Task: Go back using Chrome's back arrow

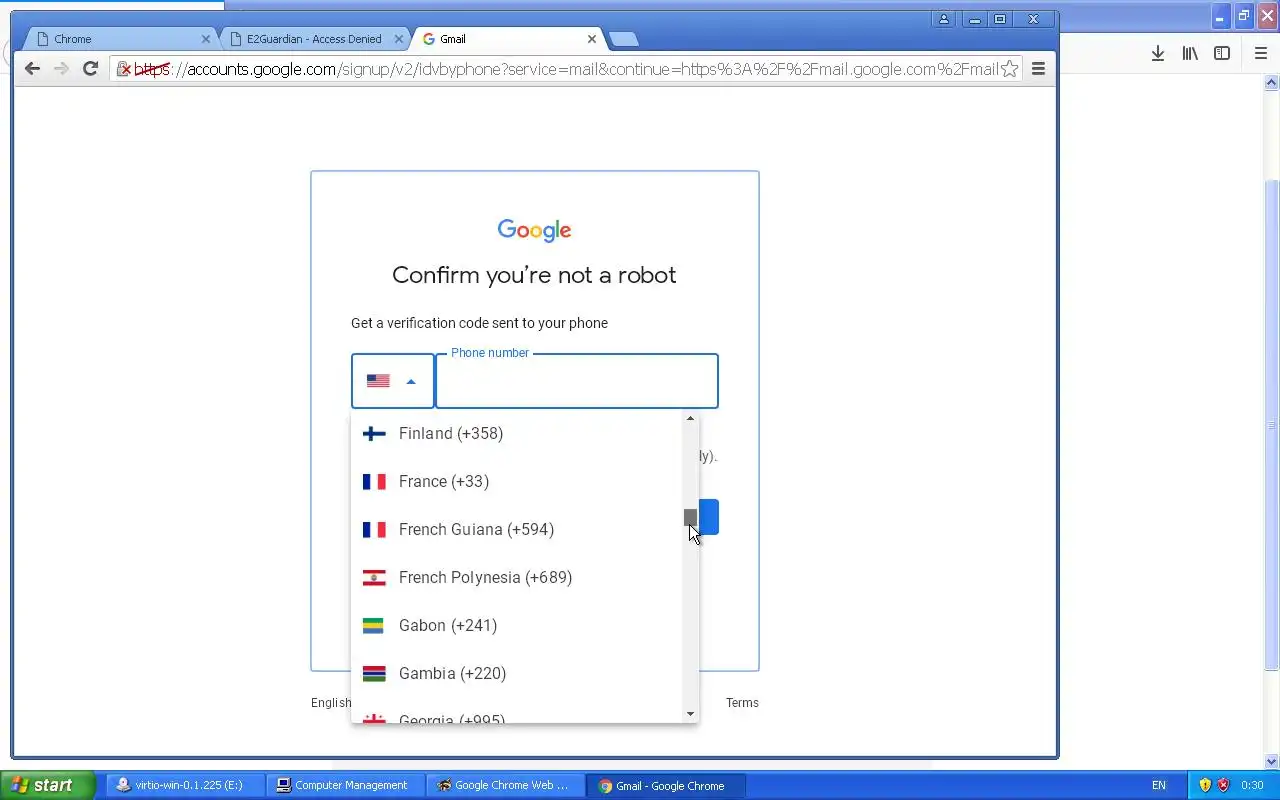Action: (32, 68)
